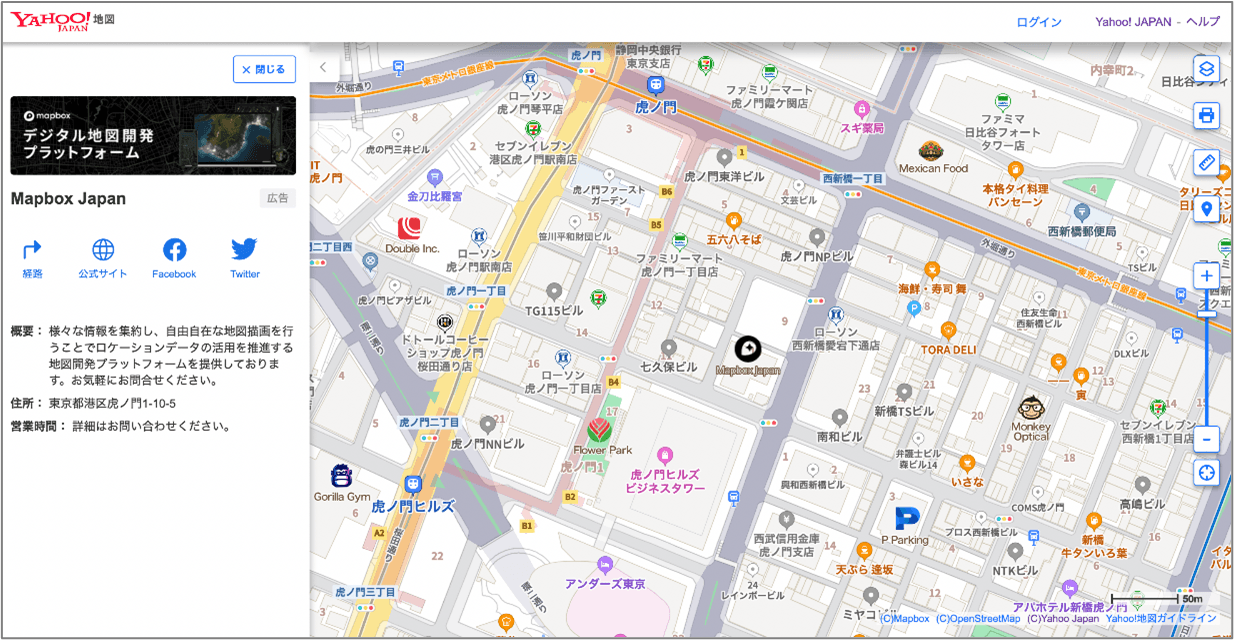The image size is (1234, 640).
Task: Zoom in using the plus button
Action: click(x=1206, y=275)
